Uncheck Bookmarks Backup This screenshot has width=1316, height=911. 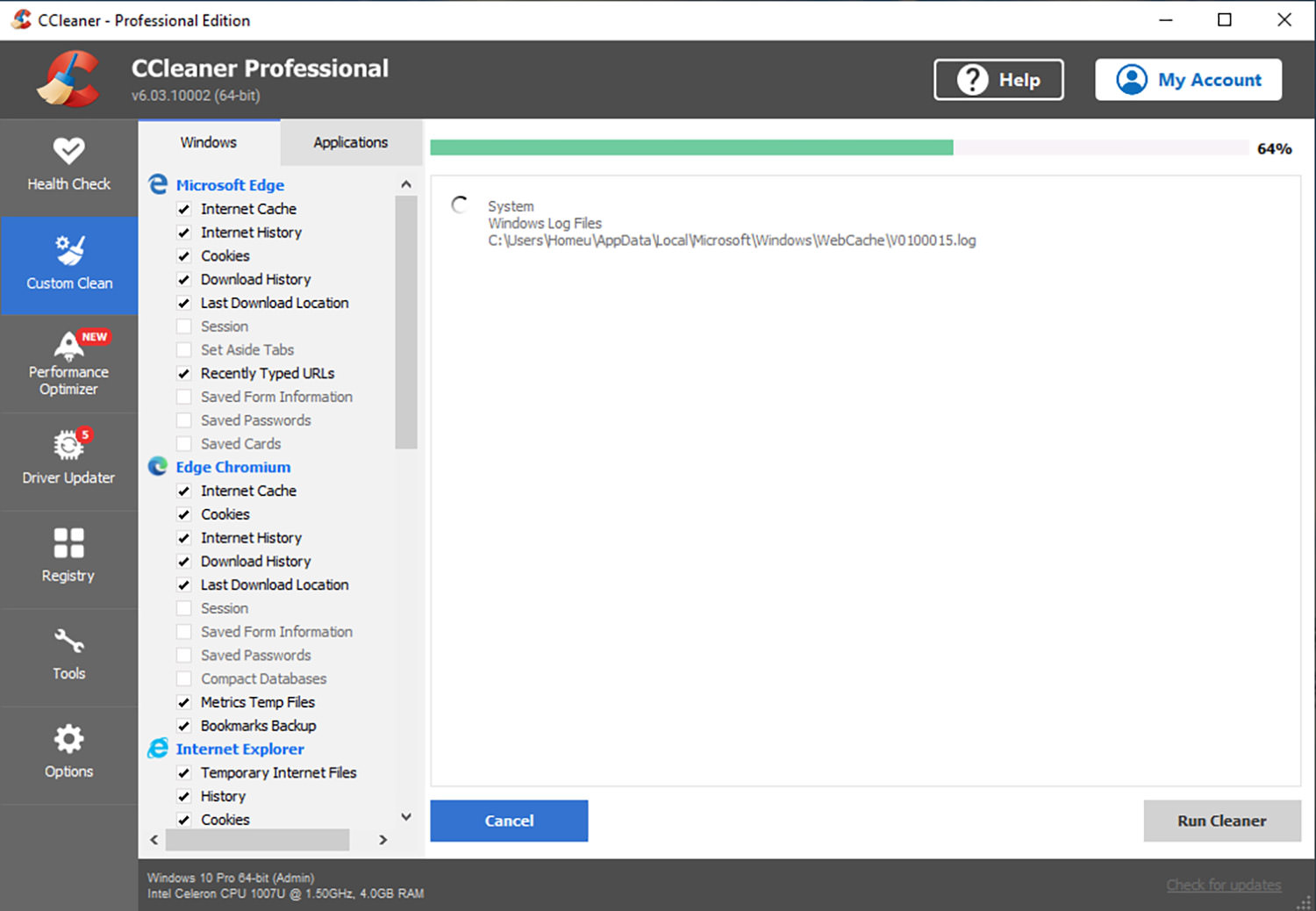pos(184,726)
